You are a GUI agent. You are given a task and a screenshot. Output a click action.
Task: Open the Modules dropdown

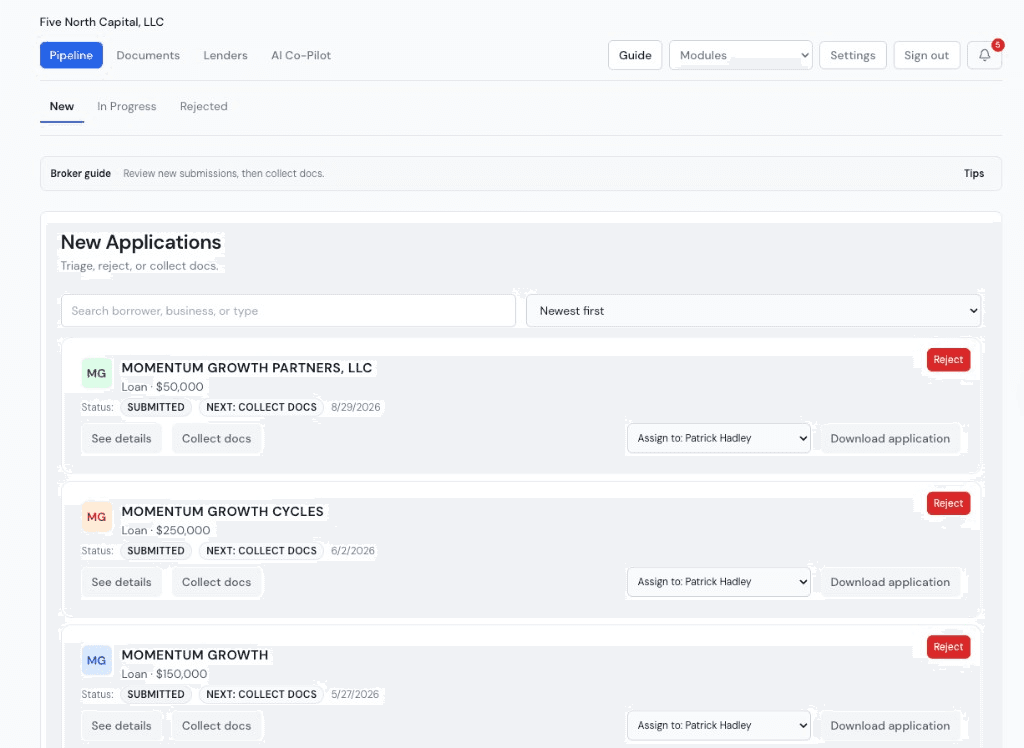(741, 56)
